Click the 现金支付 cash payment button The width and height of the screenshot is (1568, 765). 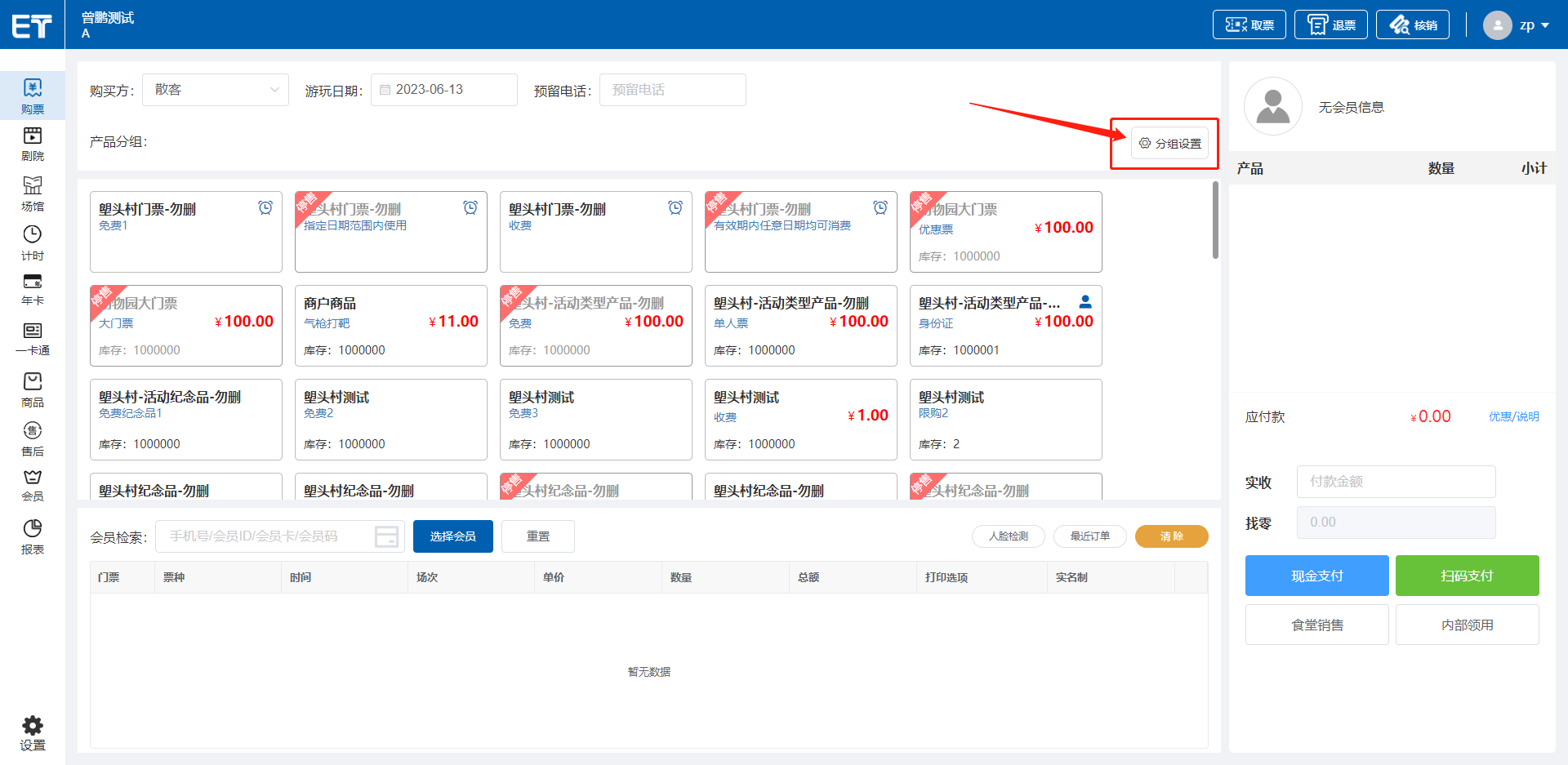click(1316, 576)
